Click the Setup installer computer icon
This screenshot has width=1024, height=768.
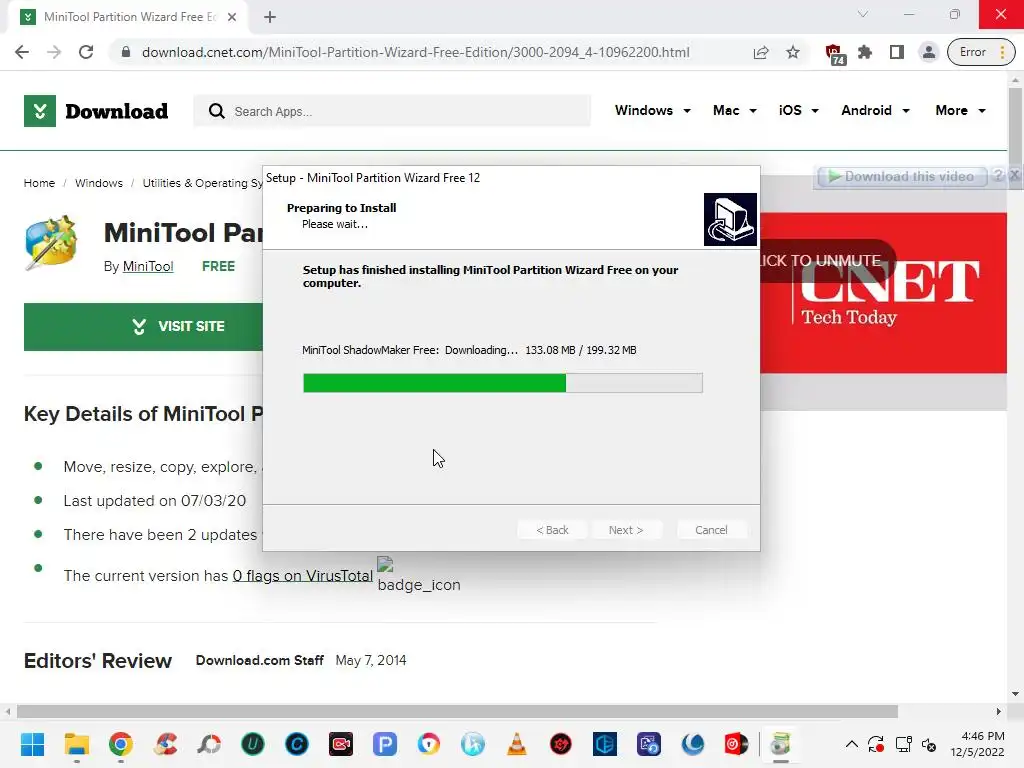[x=730, y=219]
